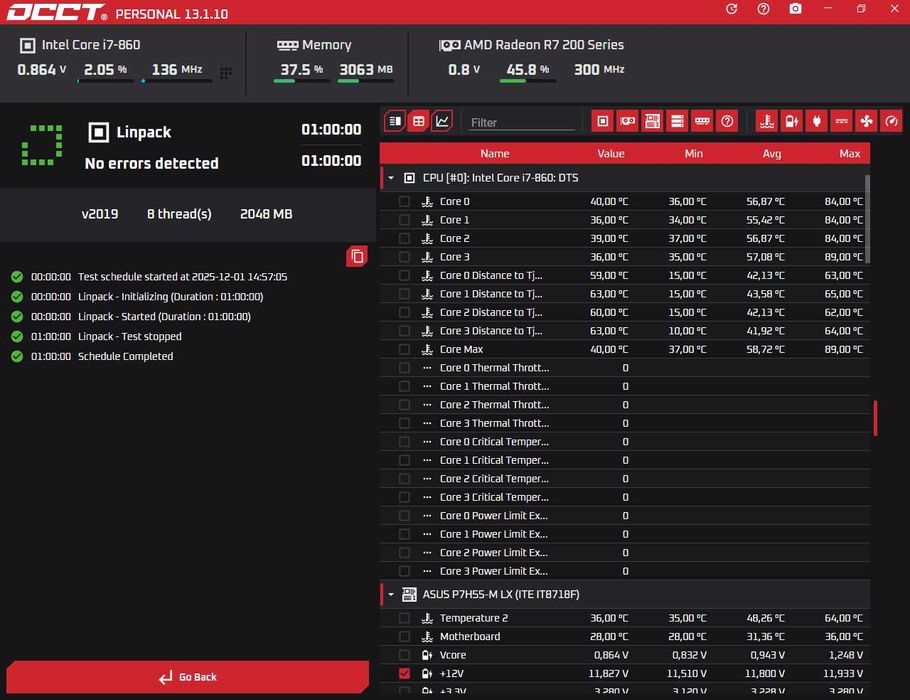Image resolution: width=910 pixels, height=700 pixels.
Task: Toggle gauge usage readings filter icon
Action: 891,121
